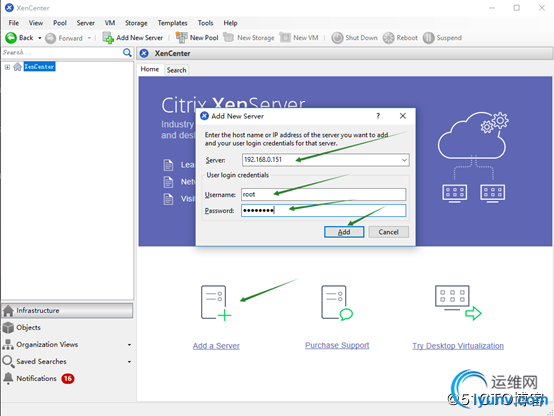Click the Try Desktop Virtualization link

click(458, 346)
